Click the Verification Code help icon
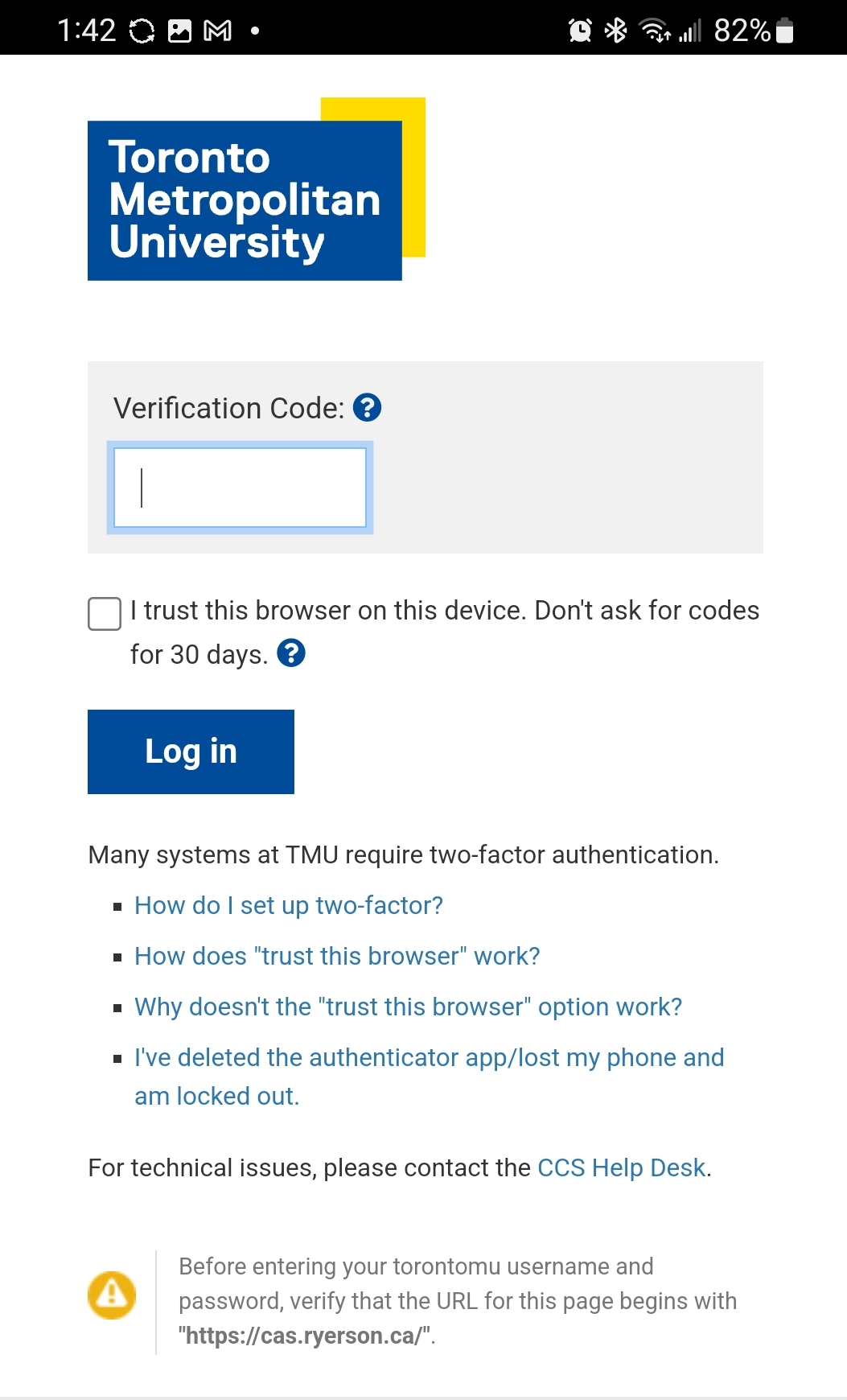This screenshot has height=1400, width=847. pyautogui.click(x=368, y=408)
